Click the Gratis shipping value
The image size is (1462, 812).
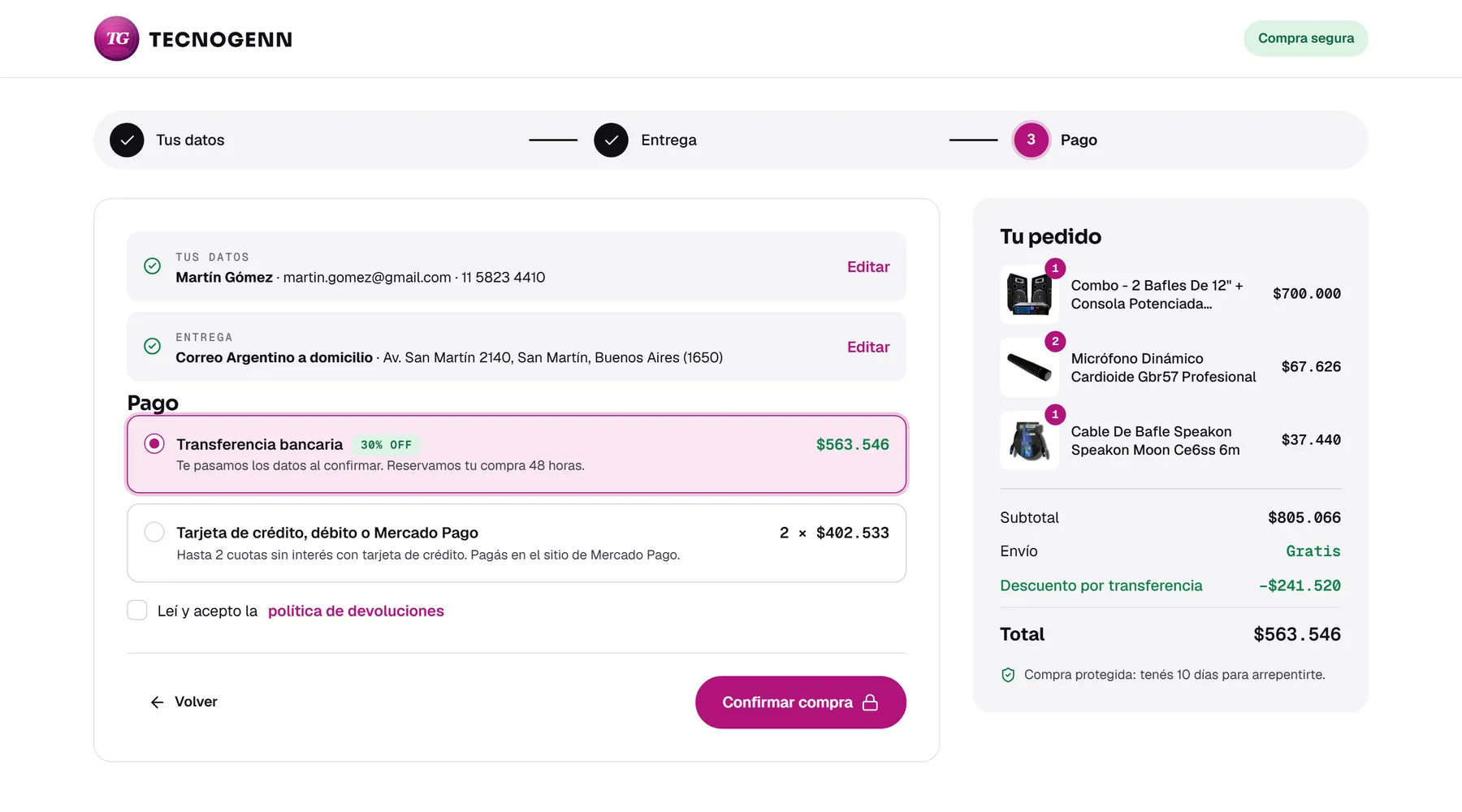[x=1313, y=551]
